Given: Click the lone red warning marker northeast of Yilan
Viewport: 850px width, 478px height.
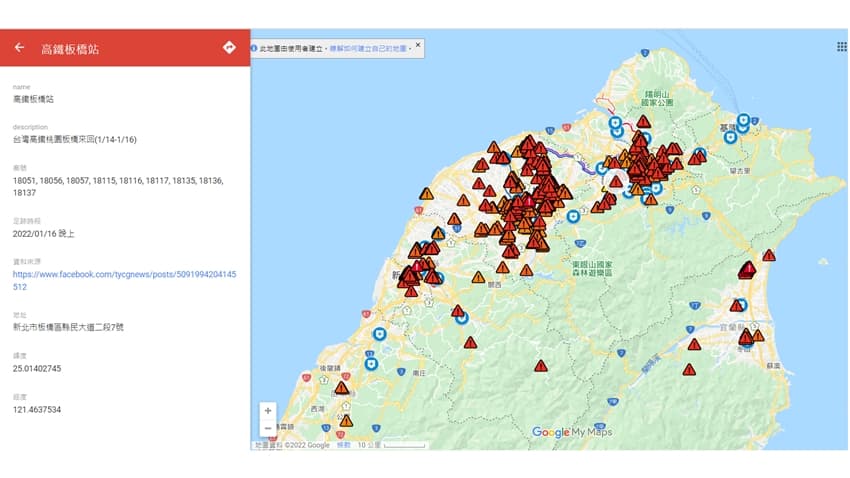Looking at the screenshot, I should pyautogui.click(x=769, y=255).
